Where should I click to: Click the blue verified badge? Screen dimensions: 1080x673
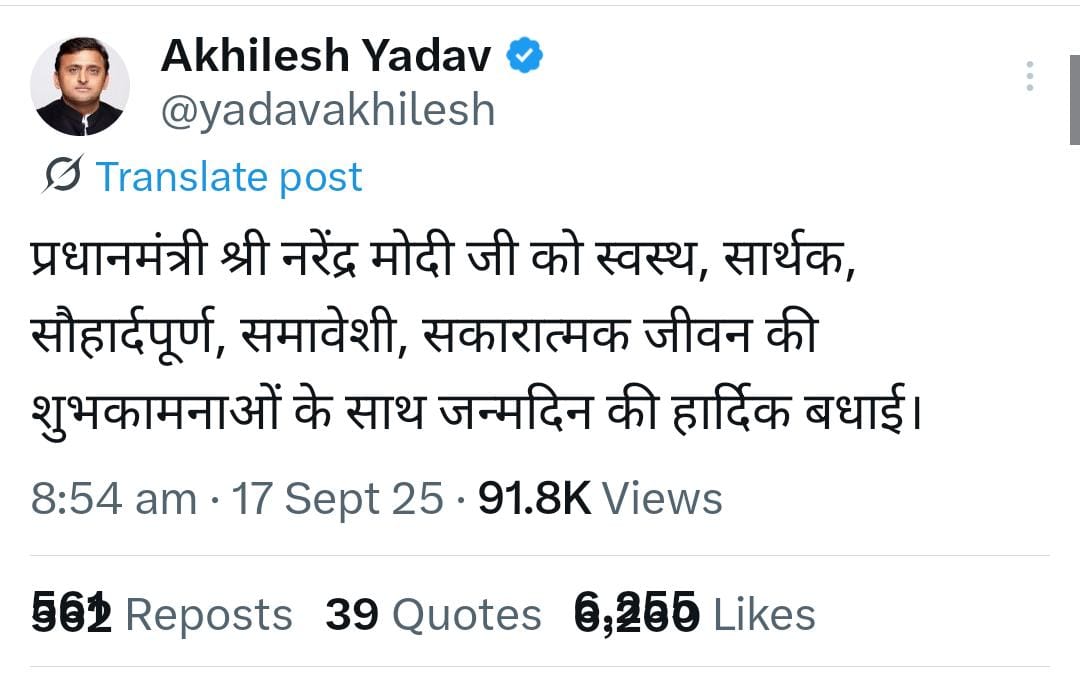(x=524, y=56)
